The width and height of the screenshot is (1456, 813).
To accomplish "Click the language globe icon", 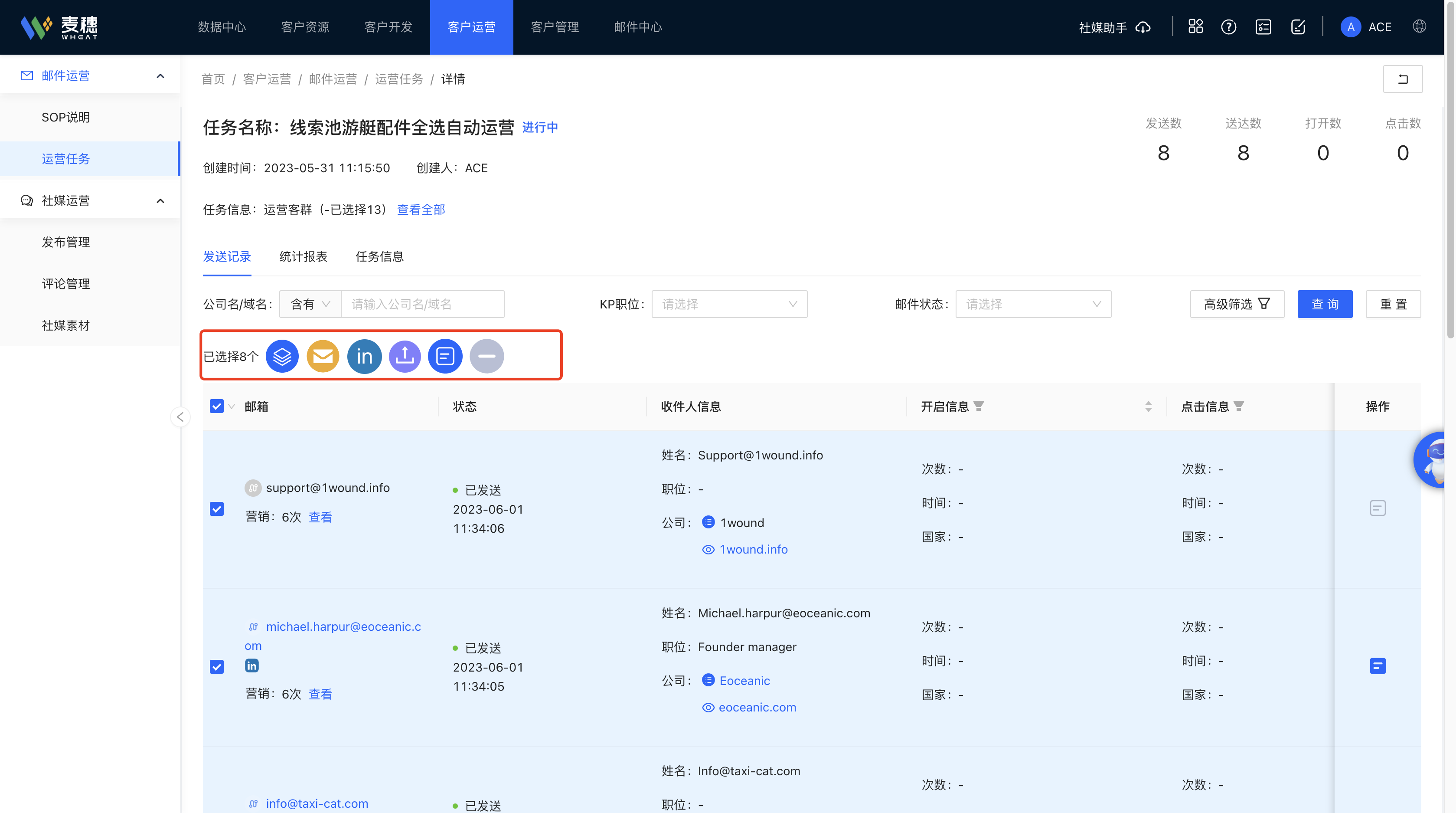I will 1419,26.
